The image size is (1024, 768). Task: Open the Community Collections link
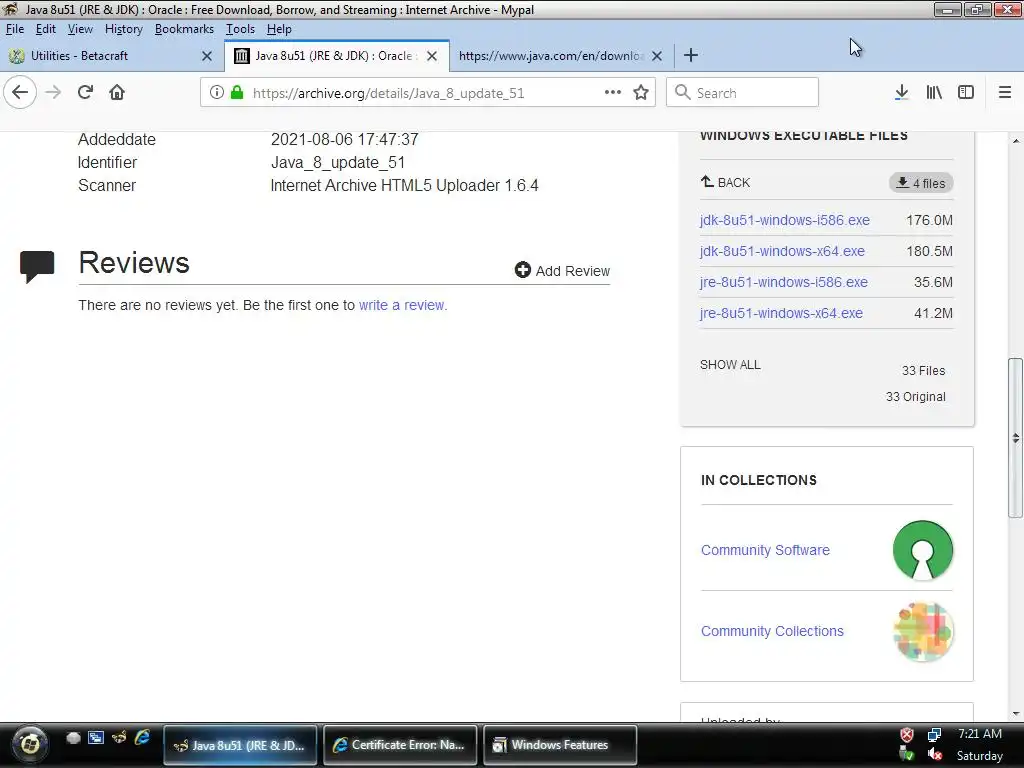tap(772, 631)
